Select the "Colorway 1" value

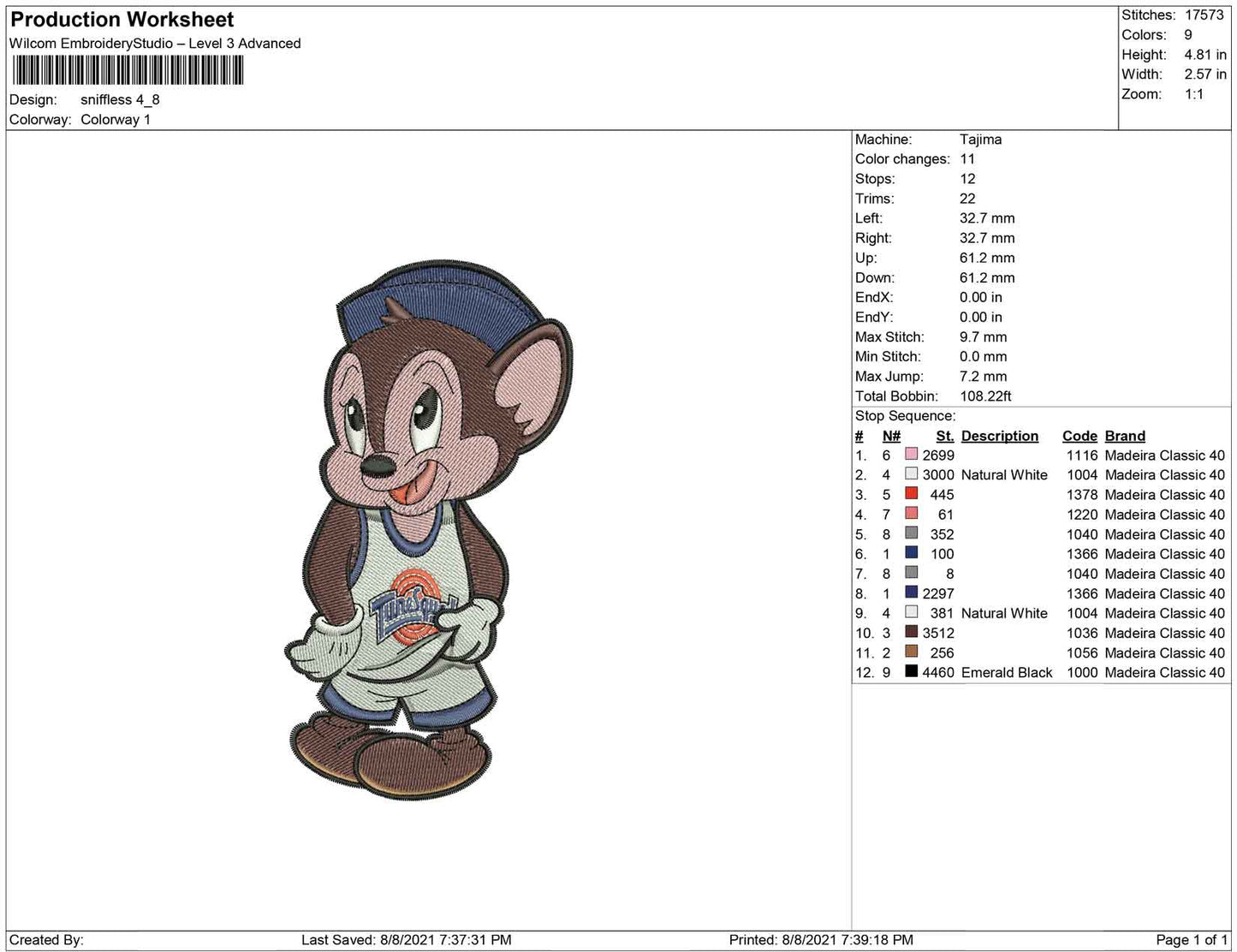[116, 120]
